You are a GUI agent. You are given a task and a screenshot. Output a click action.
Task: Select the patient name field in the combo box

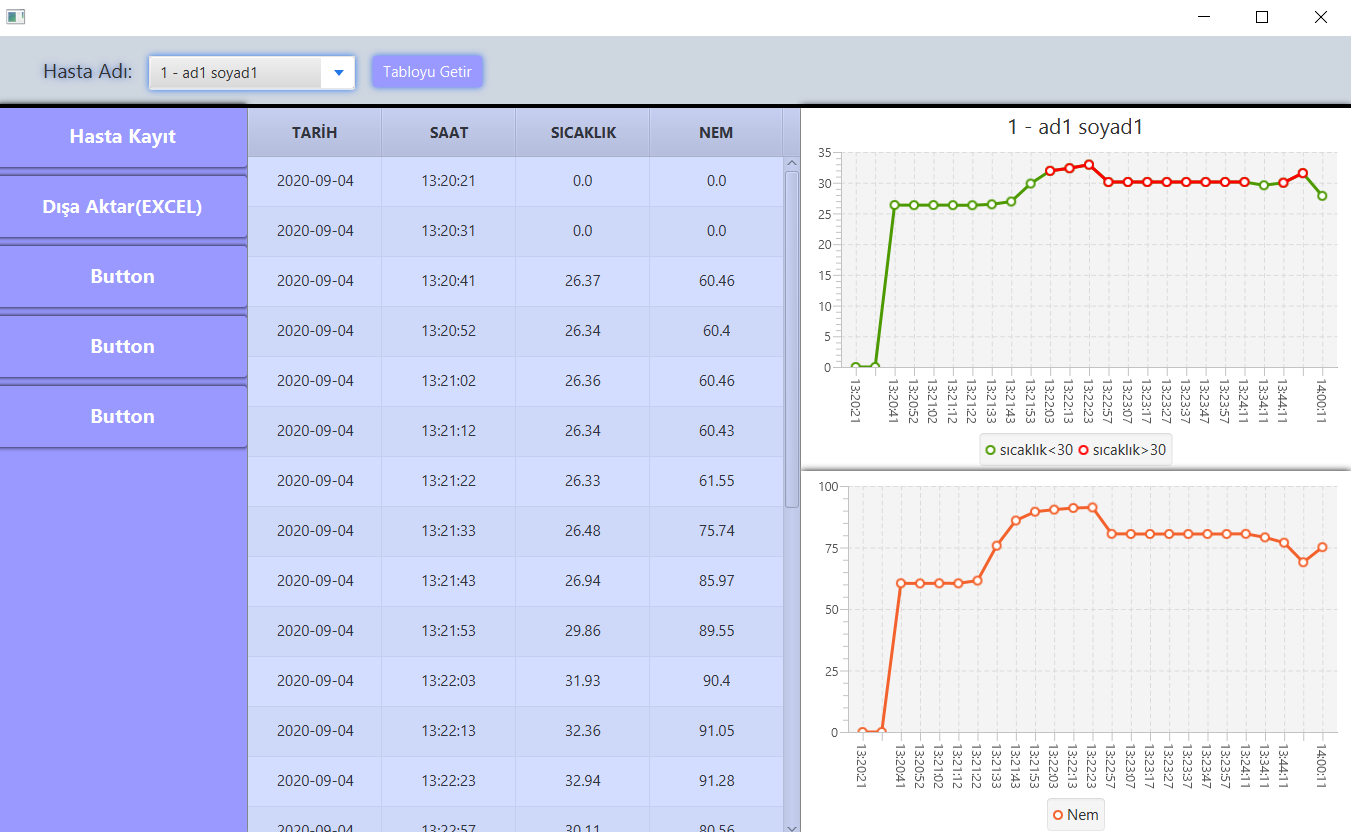(x=230, y=72)
